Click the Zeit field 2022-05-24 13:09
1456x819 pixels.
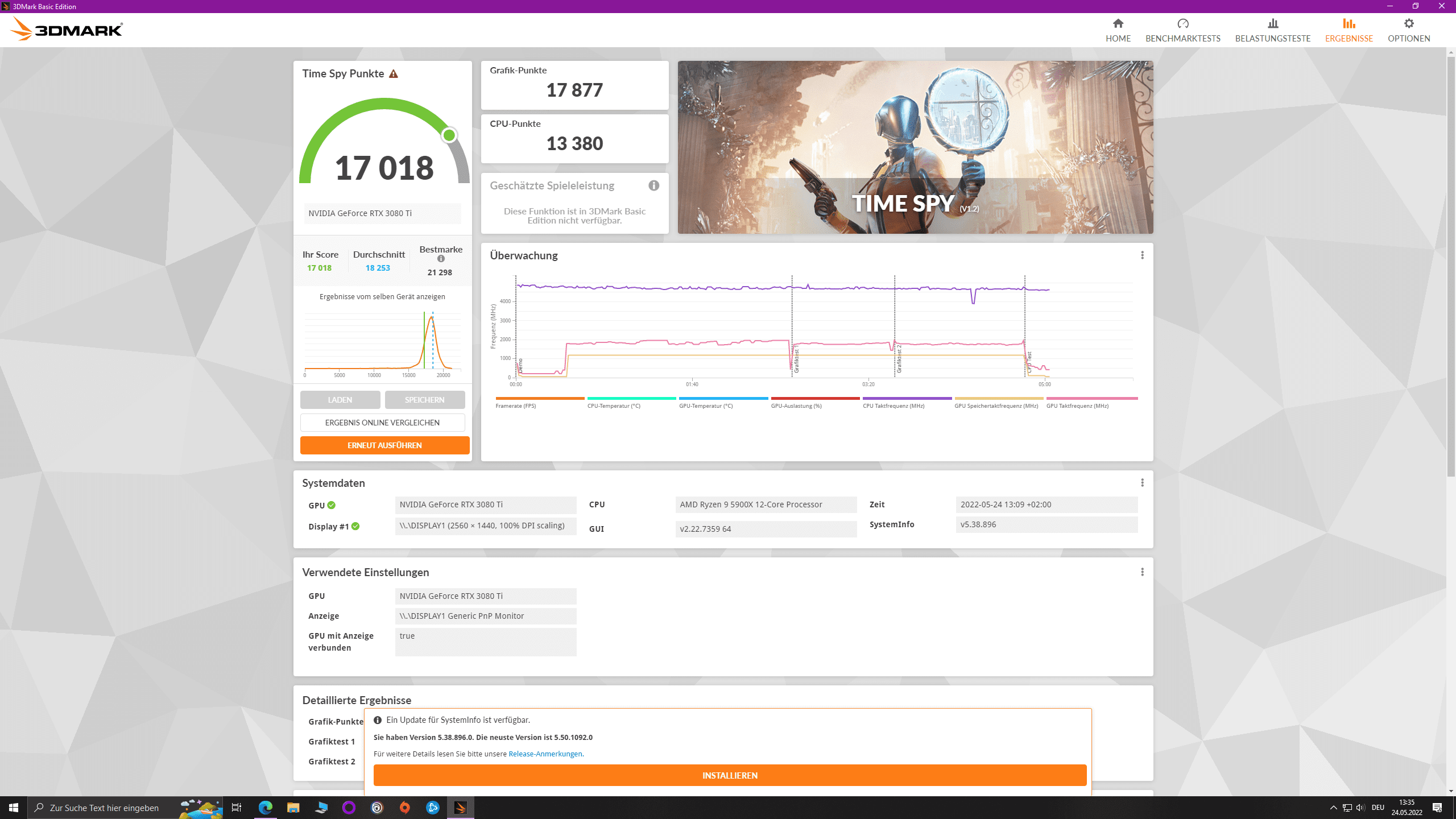point(1046,504)
